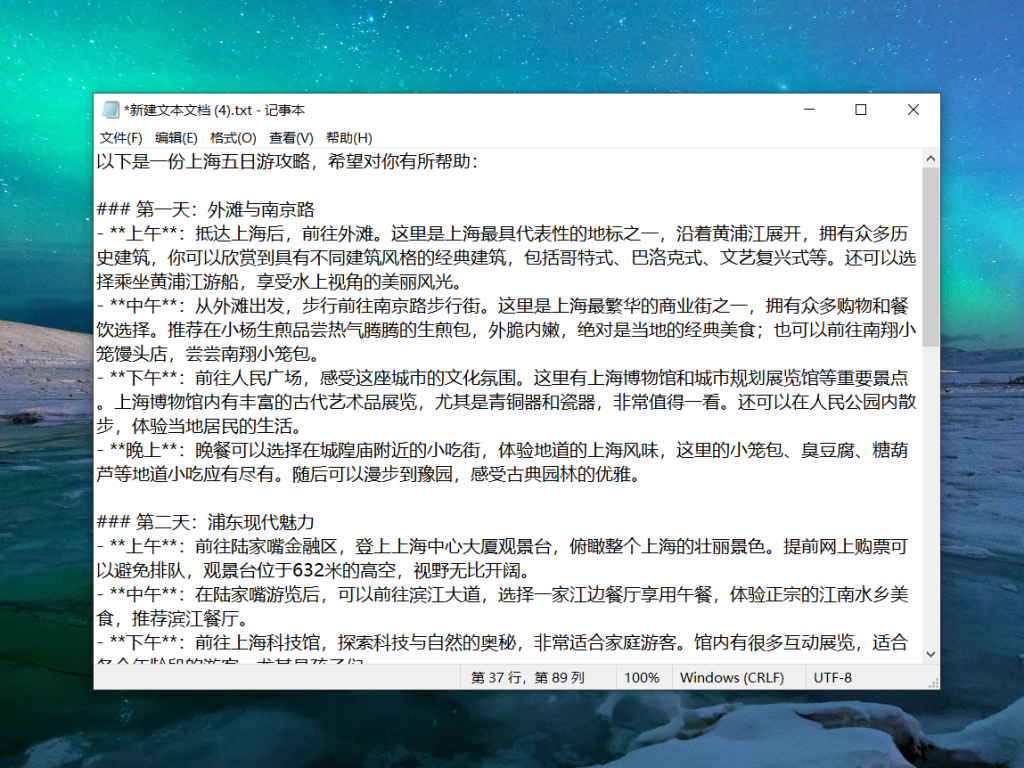Open the 文件(F) menu
The image size is (1024, 768).
point(121,138)
